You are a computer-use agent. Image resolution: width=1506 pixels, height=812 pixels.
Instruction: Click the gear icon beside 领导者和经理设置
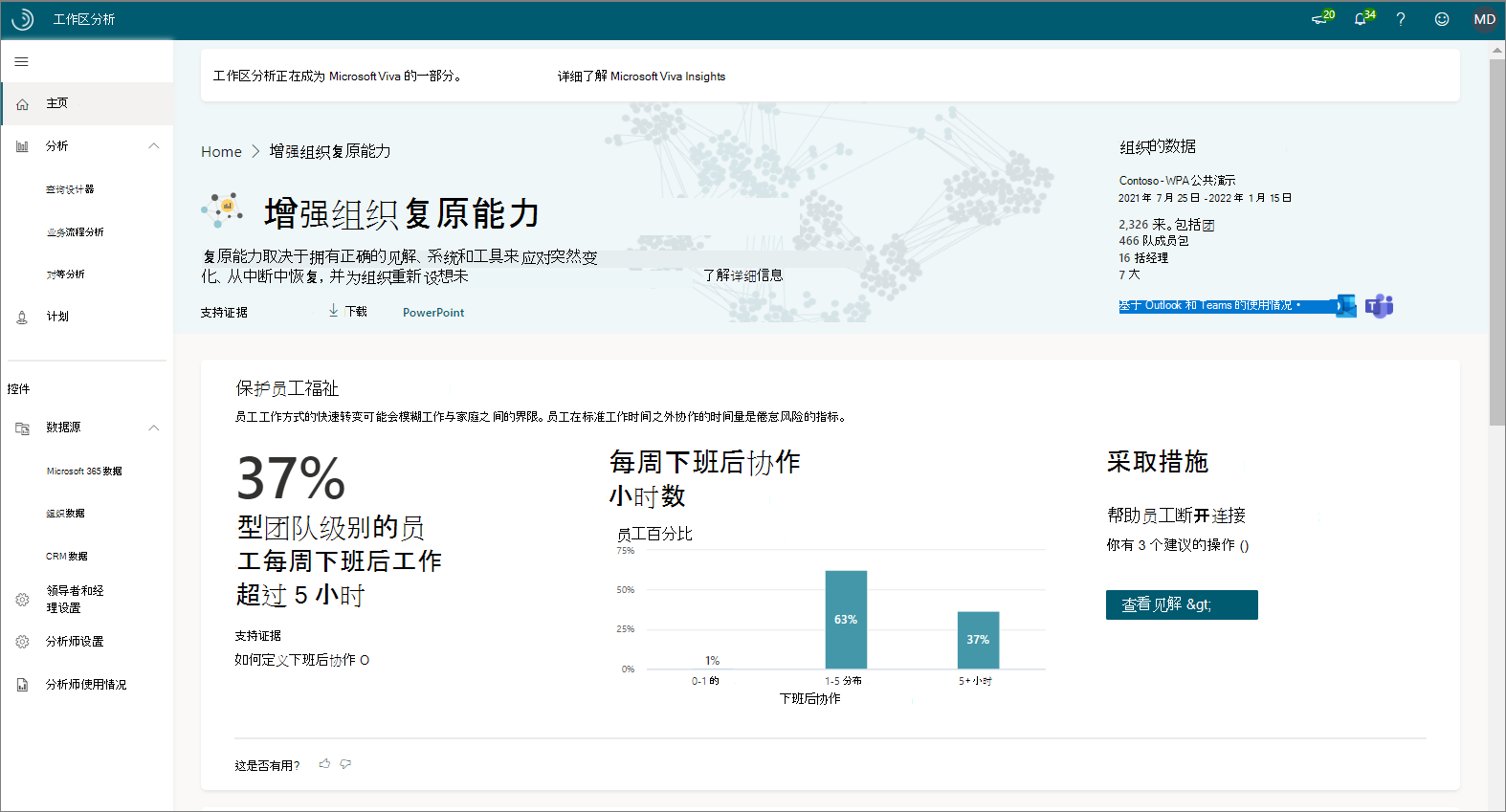tap(22, 600)
